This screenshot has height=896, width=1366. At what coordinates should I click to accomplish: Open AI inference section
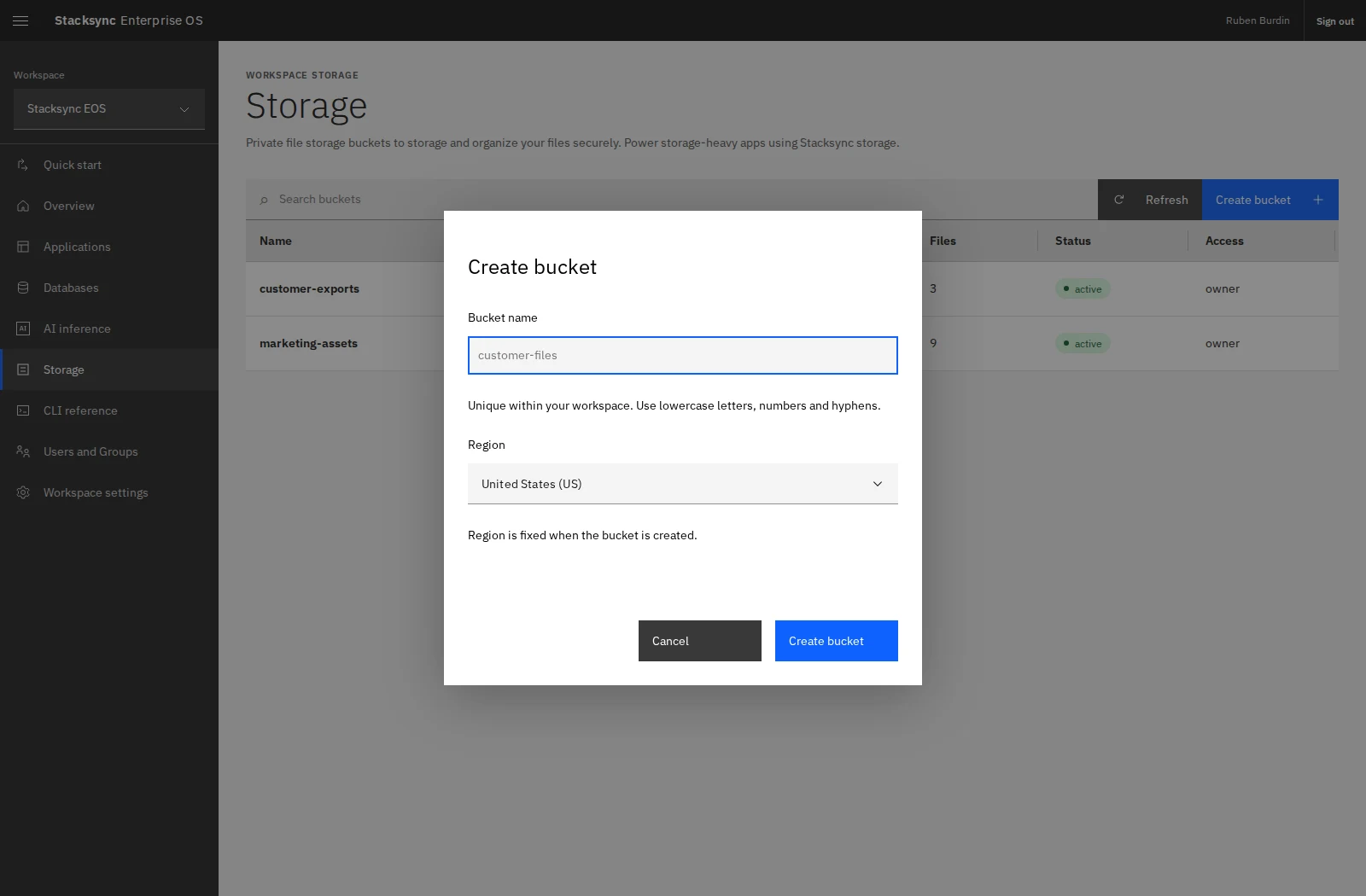click(109, 329)
